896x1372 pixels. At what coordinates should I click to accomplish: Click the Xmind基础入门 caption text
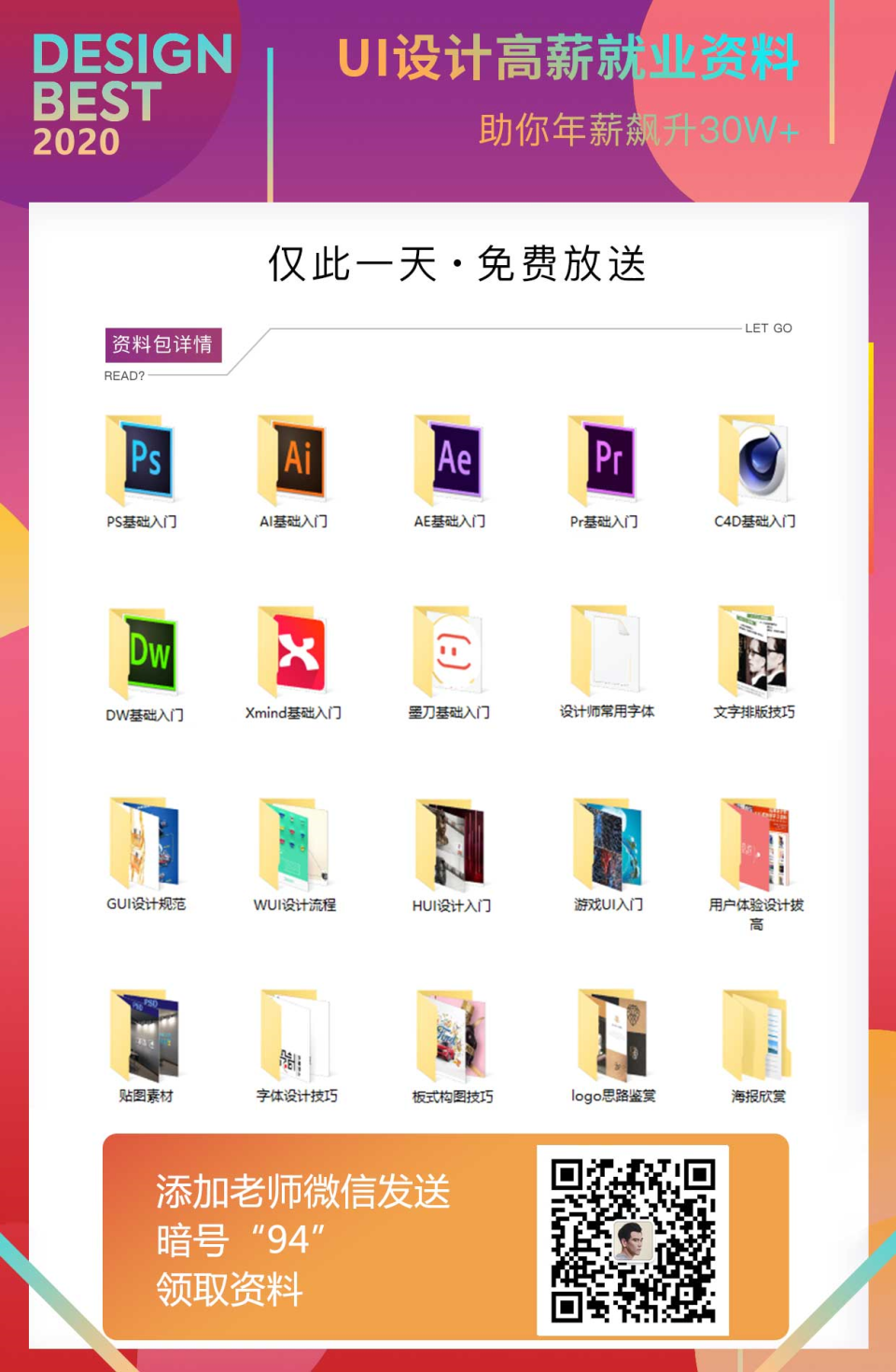point(293,713)
